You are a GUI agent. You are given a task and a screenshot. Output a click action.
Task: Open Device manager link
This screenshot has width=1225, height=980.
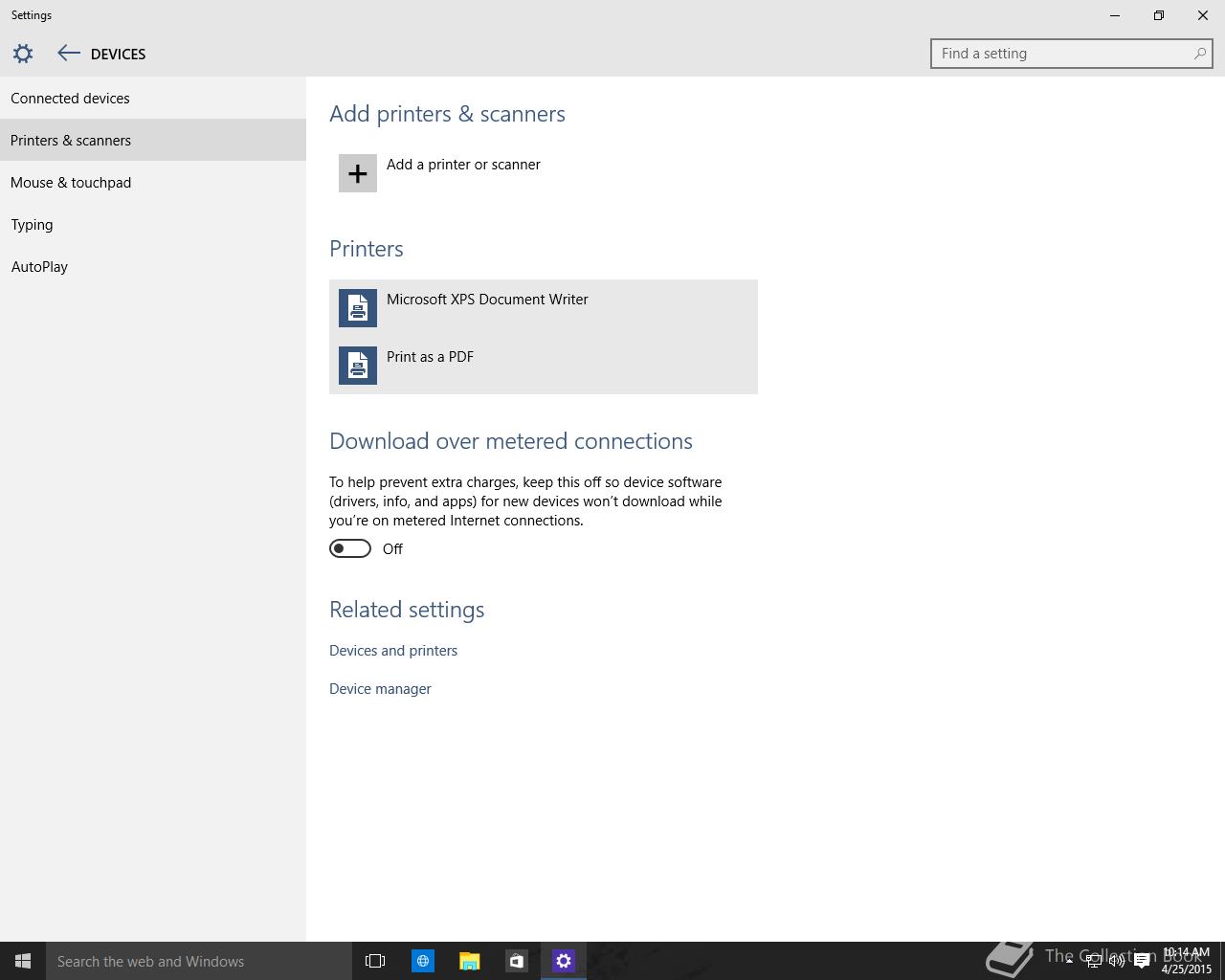coord(380,689)
